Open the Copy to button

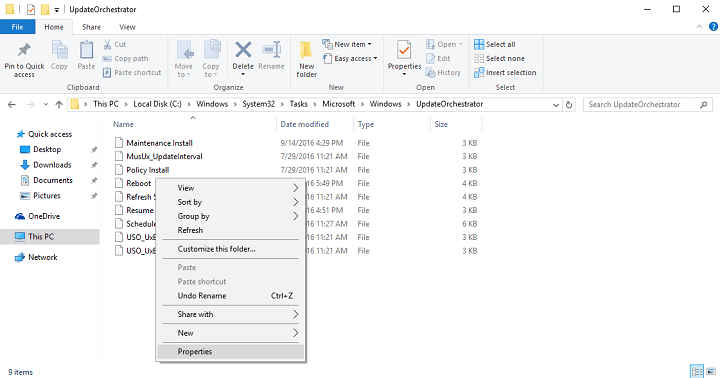point(211,58)
